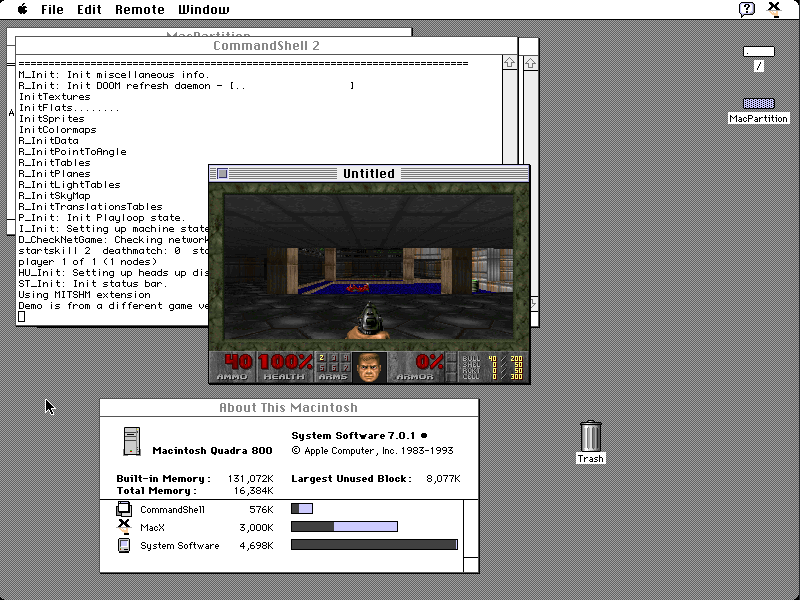
Task: Click the '4,698K' System Software size
Action: (256, 545)
